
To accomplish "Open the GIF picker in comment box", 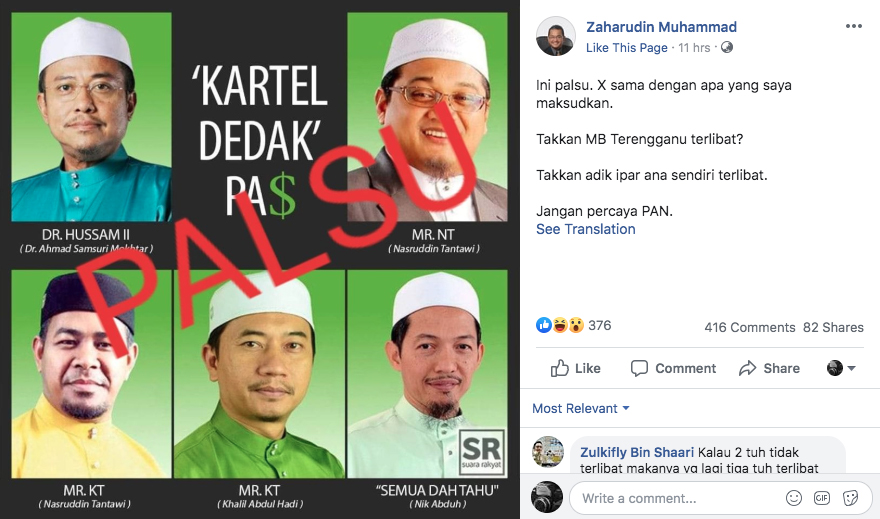I will tap(822, 498).
